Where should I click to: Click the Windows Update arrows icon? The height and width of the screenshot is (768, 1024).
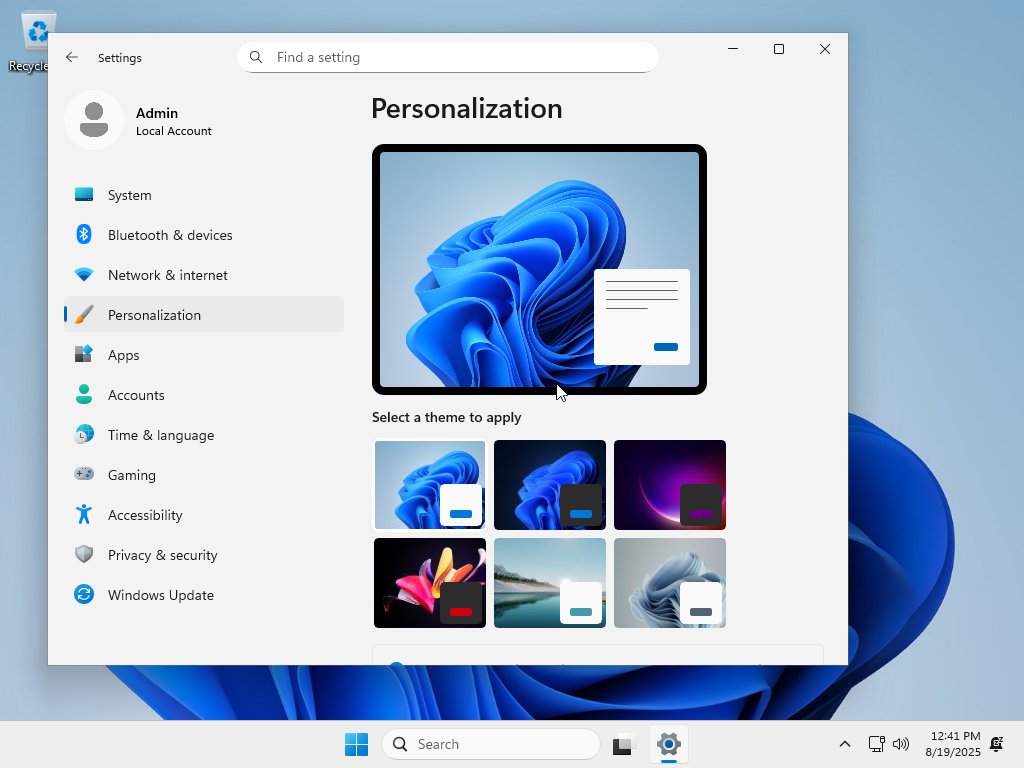(x=84, y=594)
